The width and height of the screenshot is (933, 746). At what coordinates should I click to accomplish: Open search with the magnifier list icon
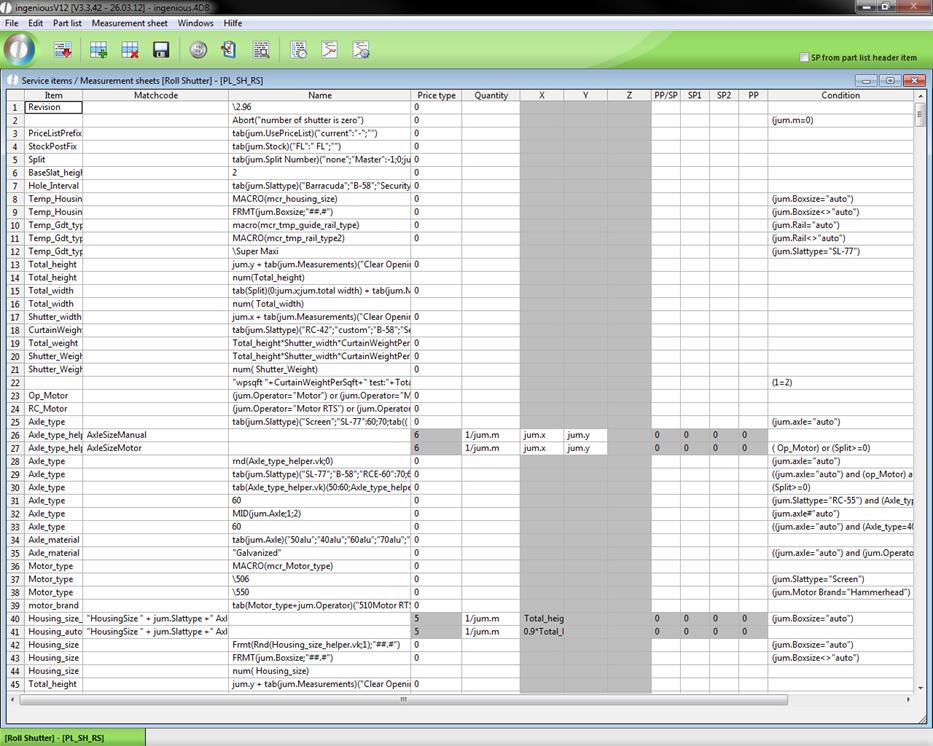click(x=261, y=50)
